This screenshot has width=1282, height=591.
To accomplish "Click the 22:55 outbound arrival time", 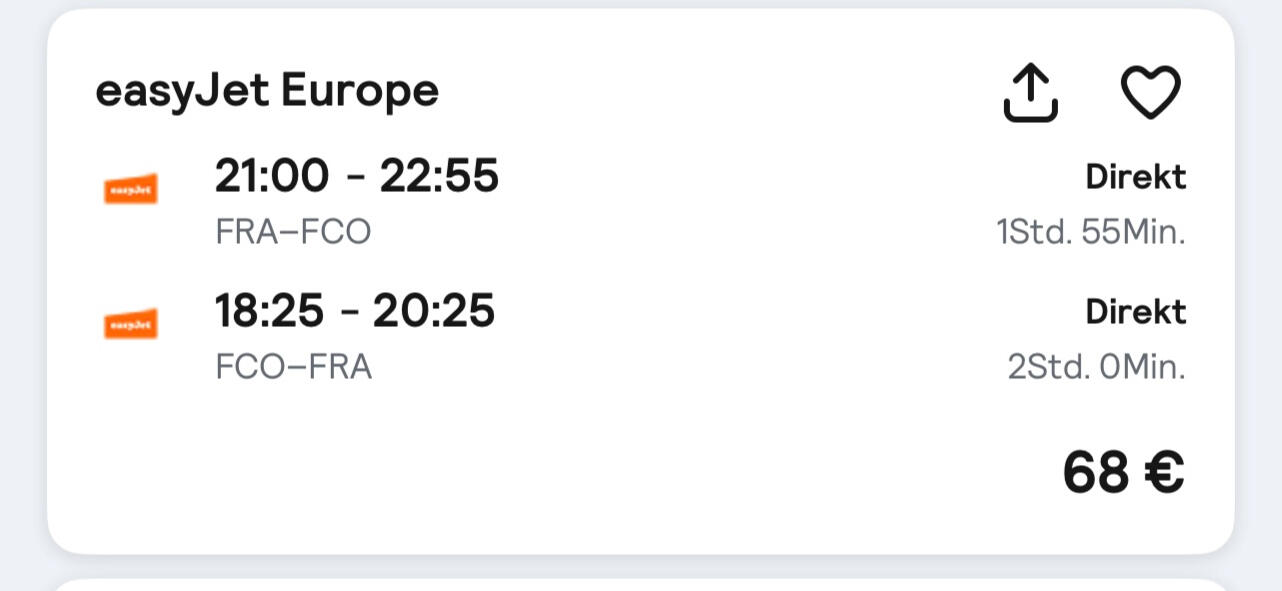I will pos(439,177).
